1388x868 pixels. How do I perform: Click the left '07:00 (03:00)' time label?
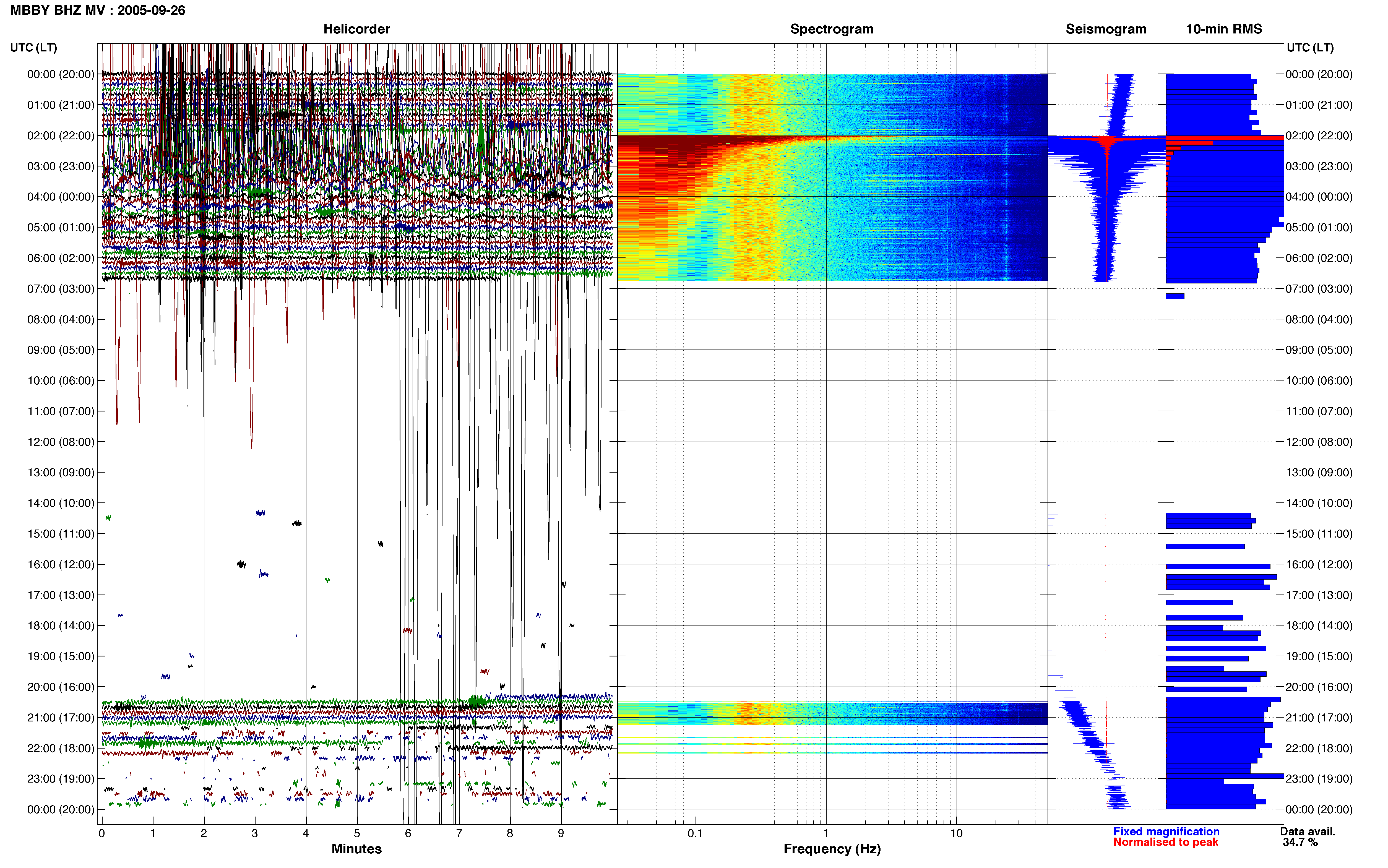pyautogui.click(x=60, y=289)
